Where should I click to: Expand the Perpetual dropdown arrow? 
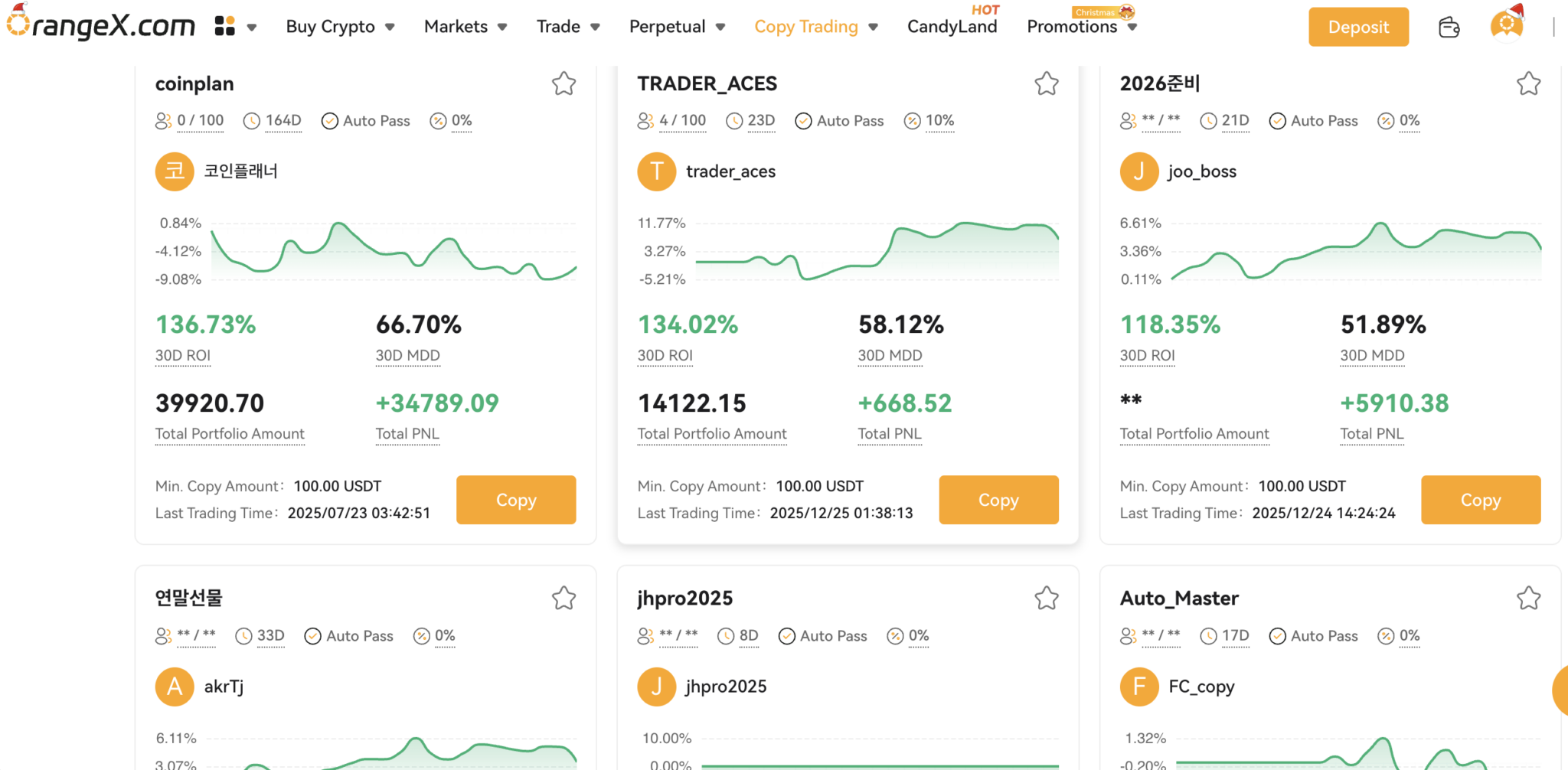click(x=720, y=28)
